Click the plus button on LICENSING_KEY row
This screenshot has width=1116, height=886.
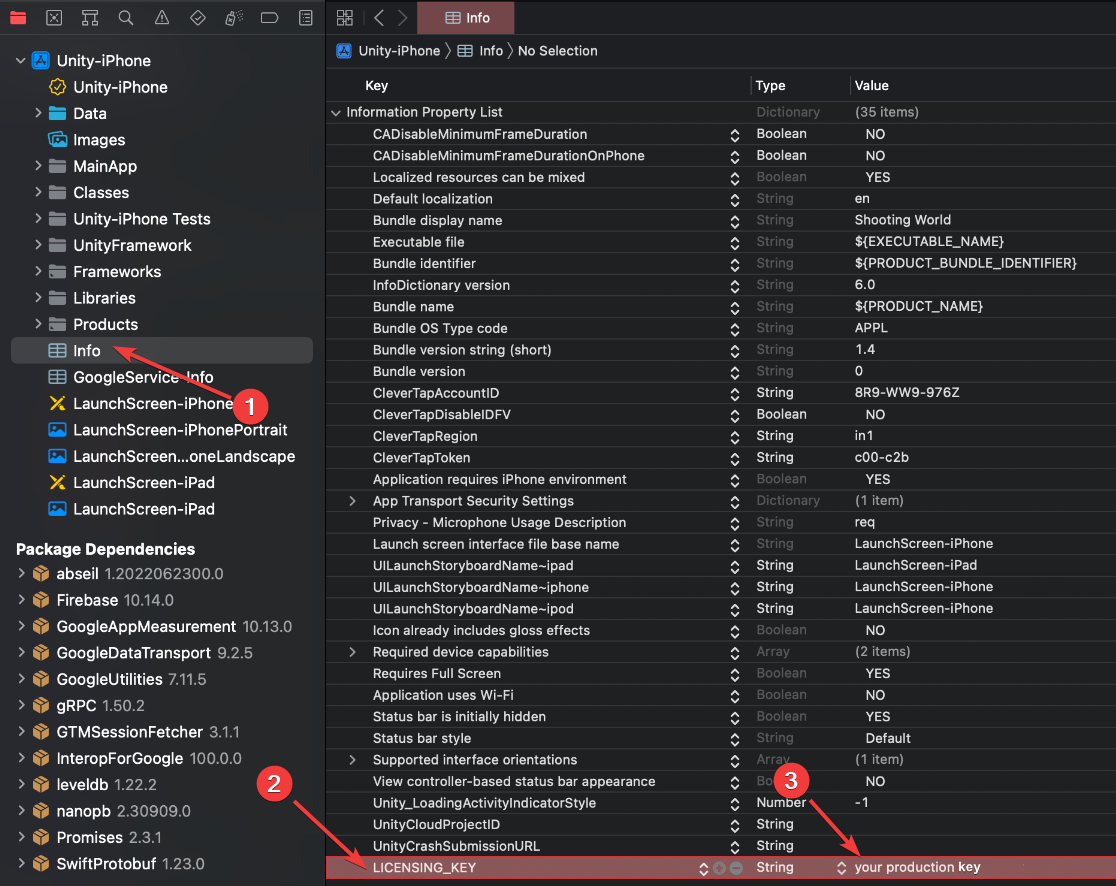720,868
